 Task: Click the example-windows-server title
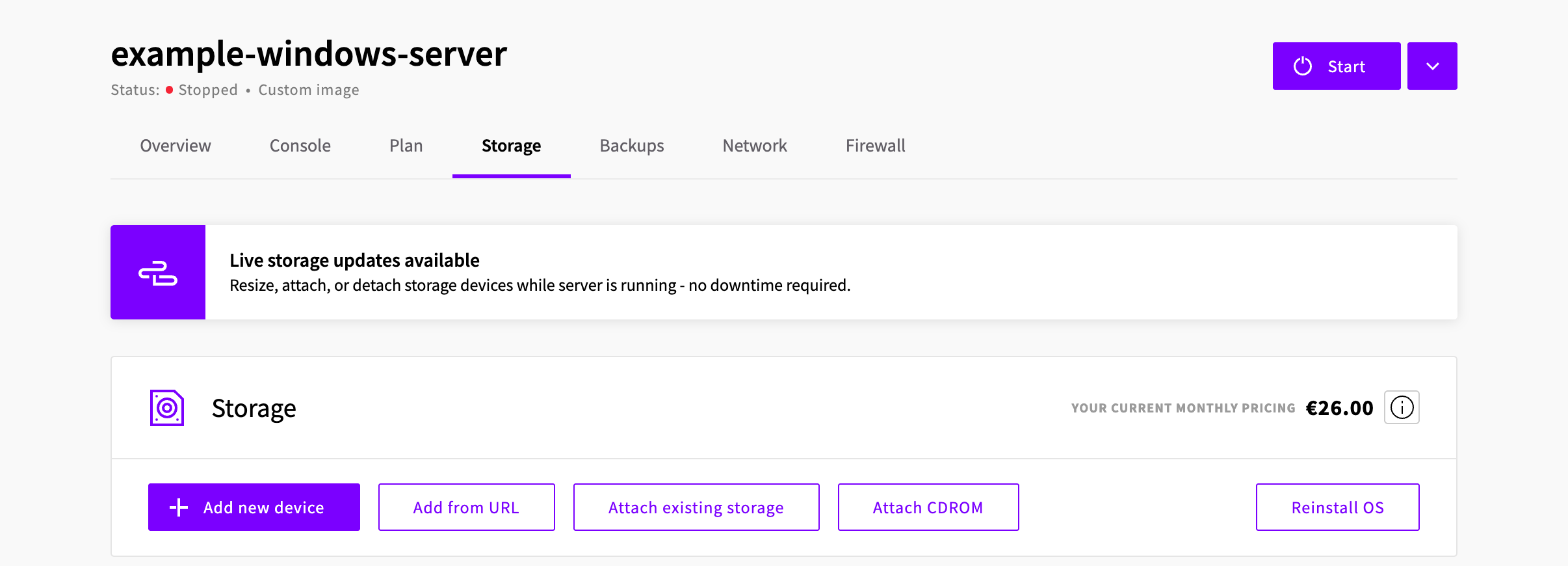coord(309,53)
